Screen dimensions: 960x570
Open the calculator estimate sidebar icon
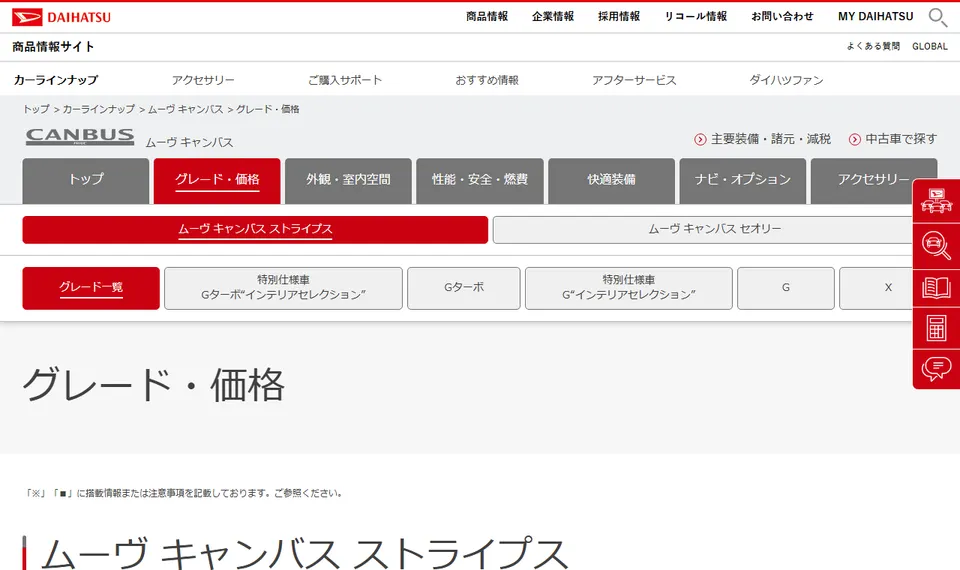point(936,328)
